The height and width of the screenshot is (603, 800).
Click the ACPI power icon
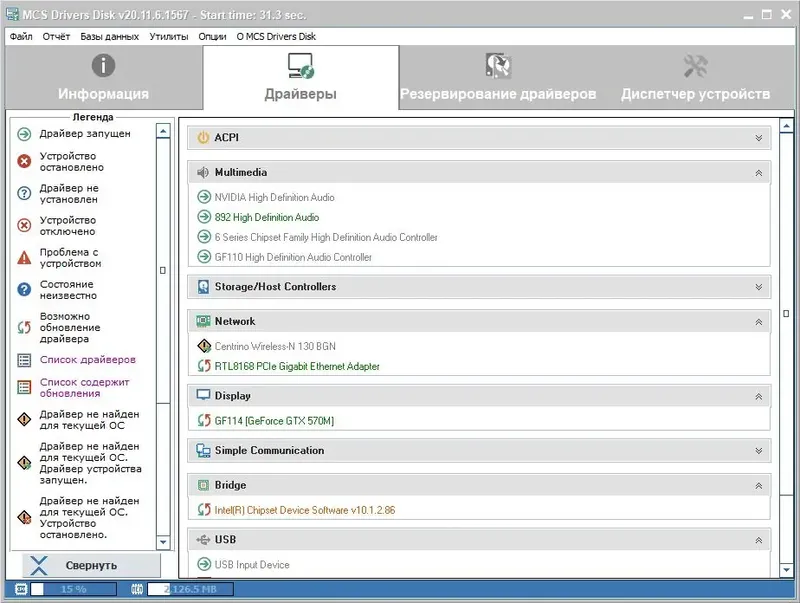tap(203, 137)
